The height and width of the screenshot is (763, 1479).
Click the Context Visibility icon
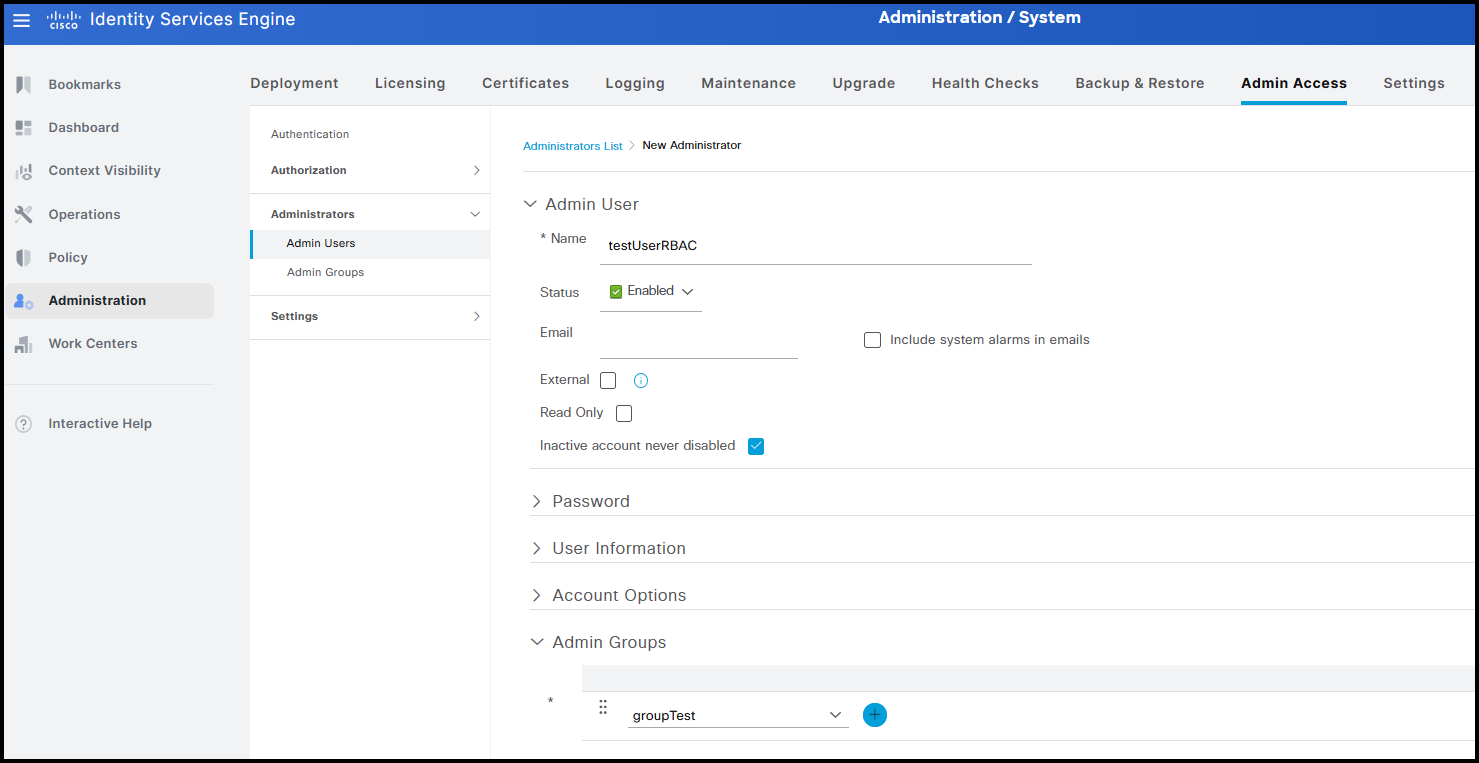[x=24, y=171]
